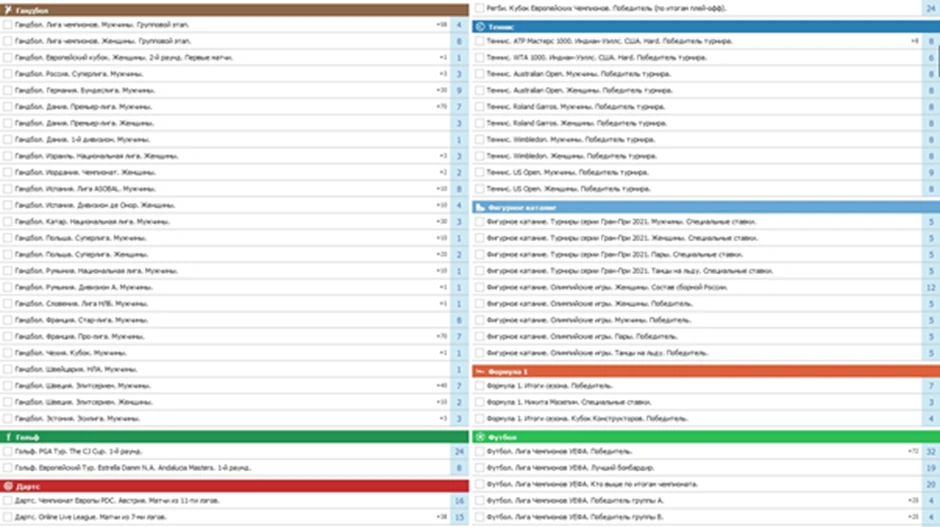Click the +40 value in Швеция Элитсериен Мужчины row

442,386
